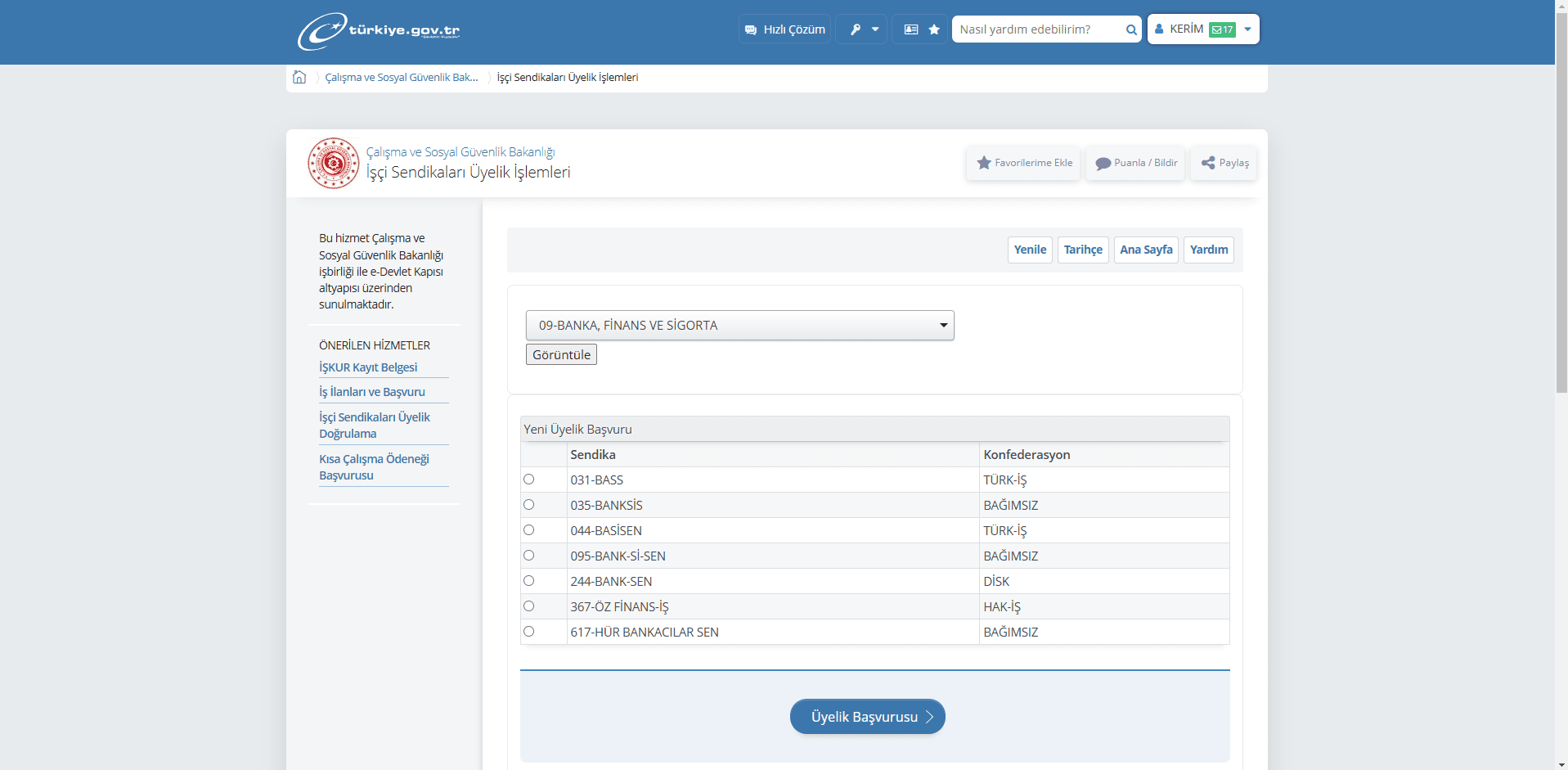1568x770 pixels.
Task: Open Hızlı Çözüm quick help
Action: (784, 29)
